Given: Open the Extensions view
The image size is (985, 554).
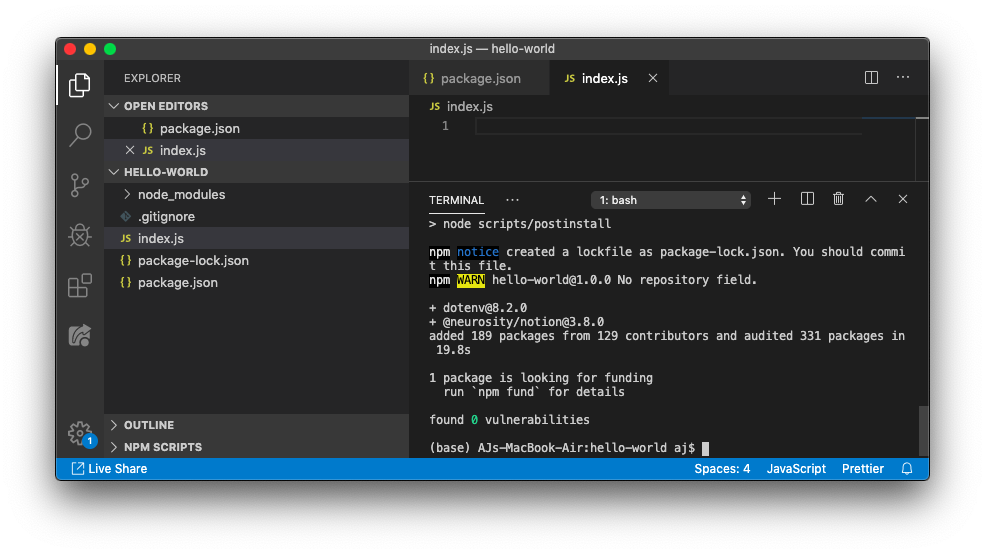Looking at the screenshot, I should pos(80,286).
